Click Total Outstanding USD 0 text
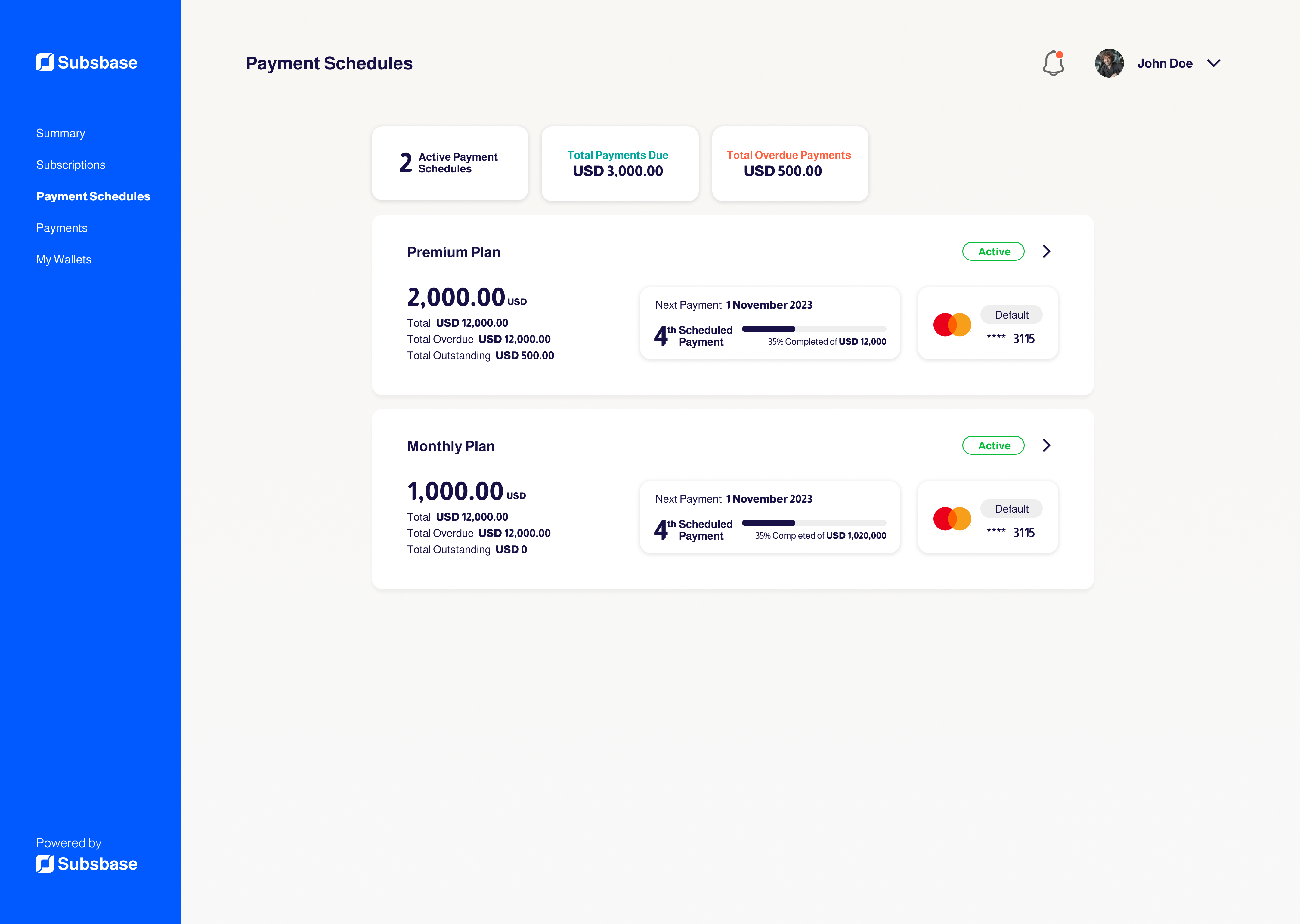Image resolution: width=1300 pixels, height=924 pixels. pos(467,550)
